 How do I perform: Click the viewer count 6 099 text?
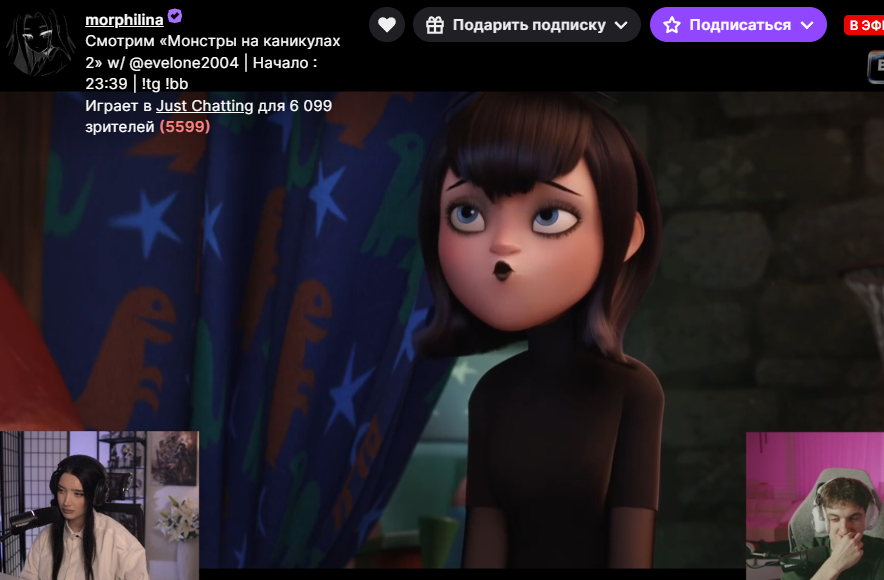[x=311, y=106]
